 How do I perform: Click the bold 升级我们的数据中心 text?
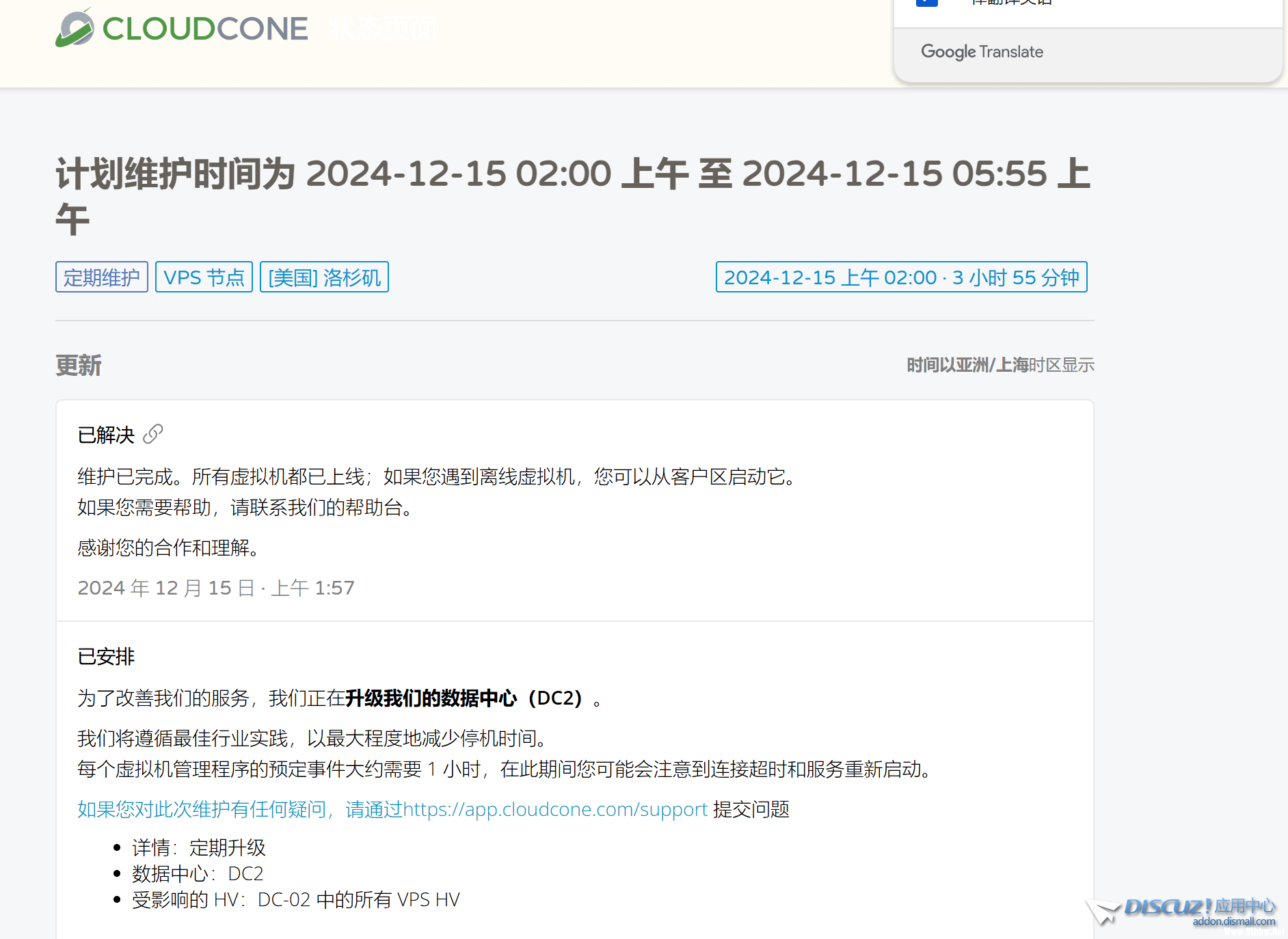tap(431, 698)
